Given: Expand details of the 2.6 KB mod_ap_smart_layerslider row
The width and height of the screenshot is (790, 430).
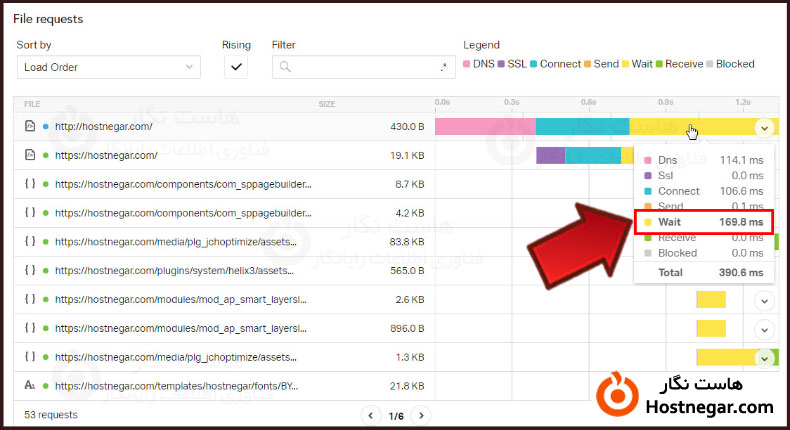Looking at the screenshot, I should (764, 299).
